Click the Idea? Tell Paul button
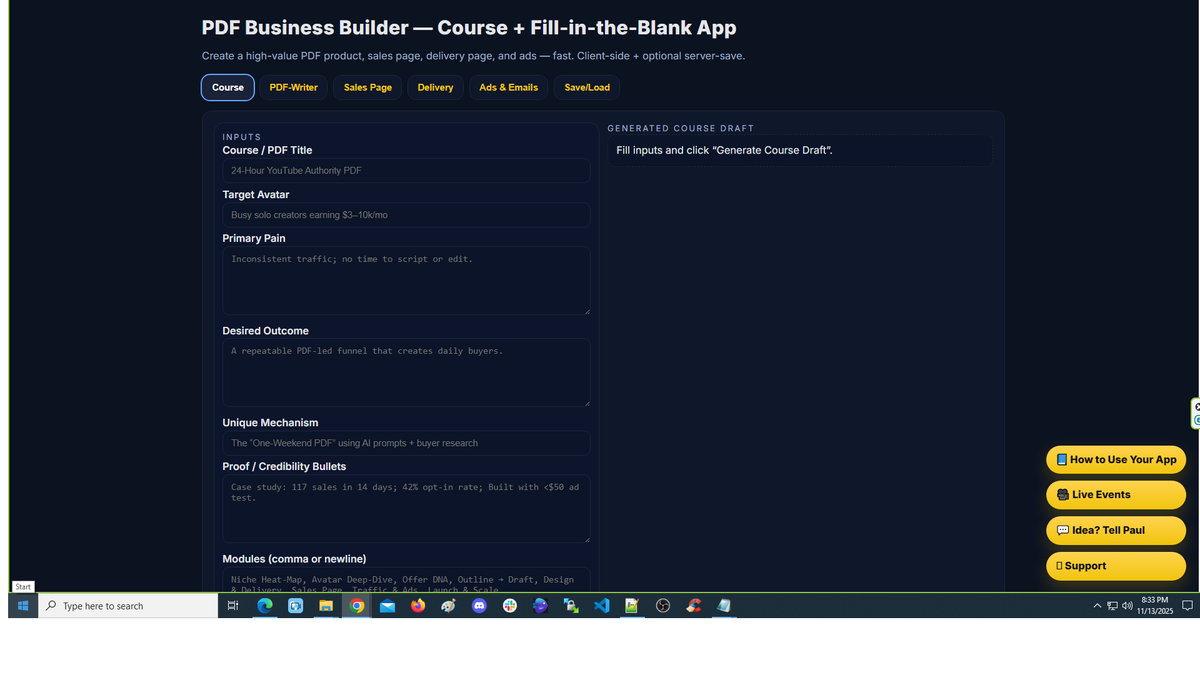The width and height of the screenshot is (1200, 675). (x=1116, y=530)
